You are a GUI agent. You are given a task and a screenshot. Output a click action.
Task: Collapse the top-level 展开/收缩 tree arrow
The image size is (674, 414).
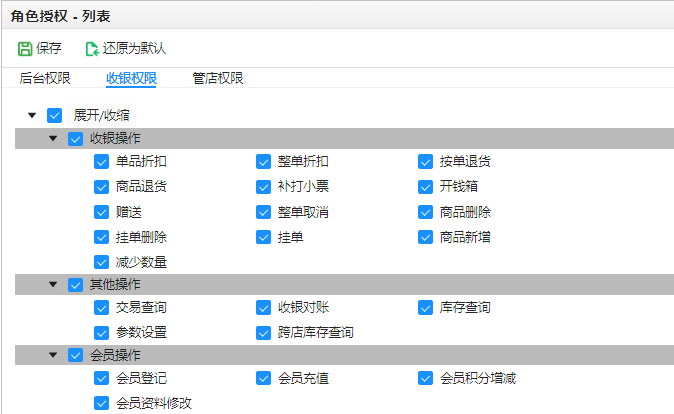(32, 115)
